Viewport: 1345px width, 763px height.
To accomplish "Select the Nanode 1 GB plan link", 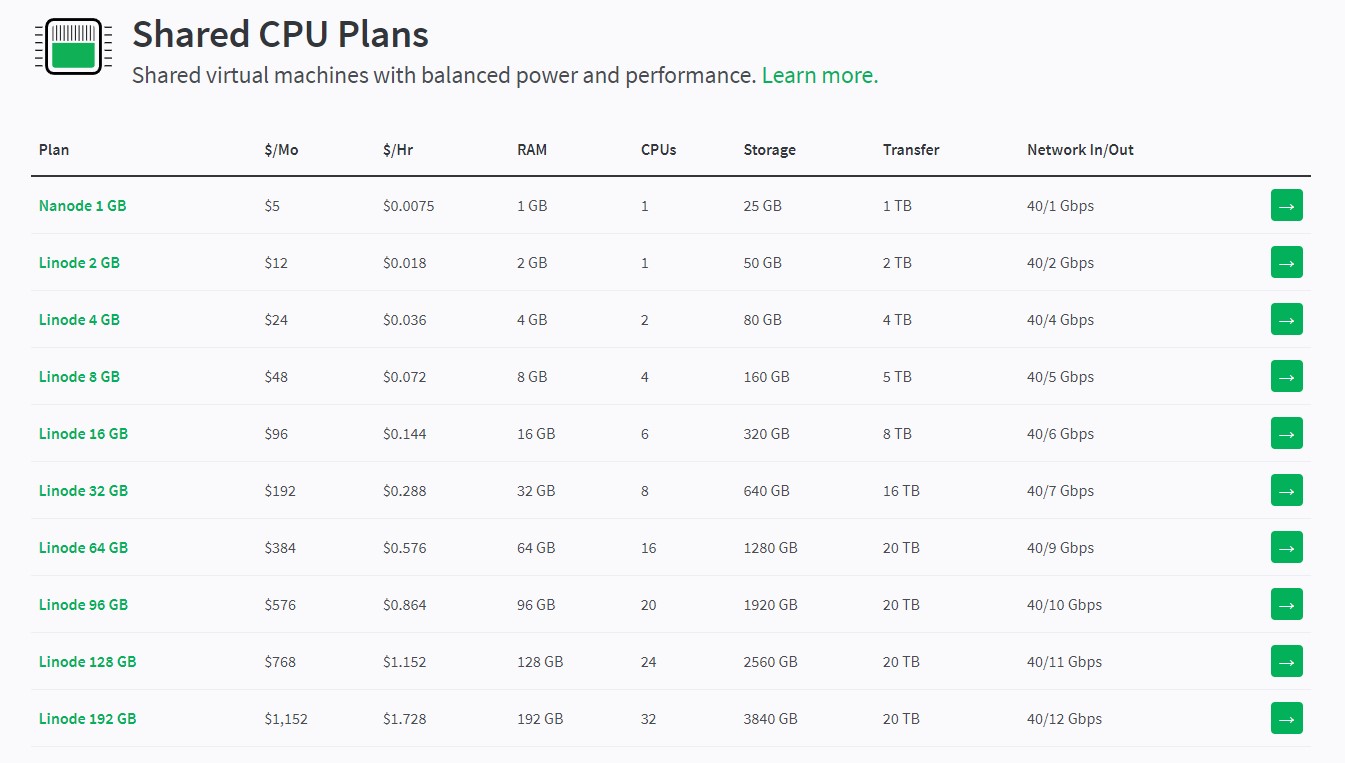I will [82, 205].
